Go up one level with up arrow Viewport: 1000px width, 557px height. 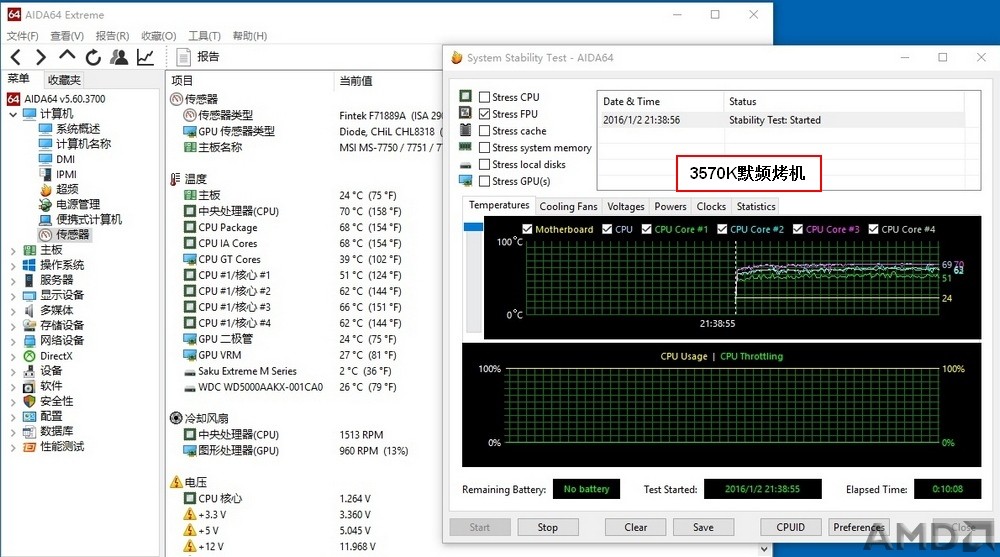(67, 56)
